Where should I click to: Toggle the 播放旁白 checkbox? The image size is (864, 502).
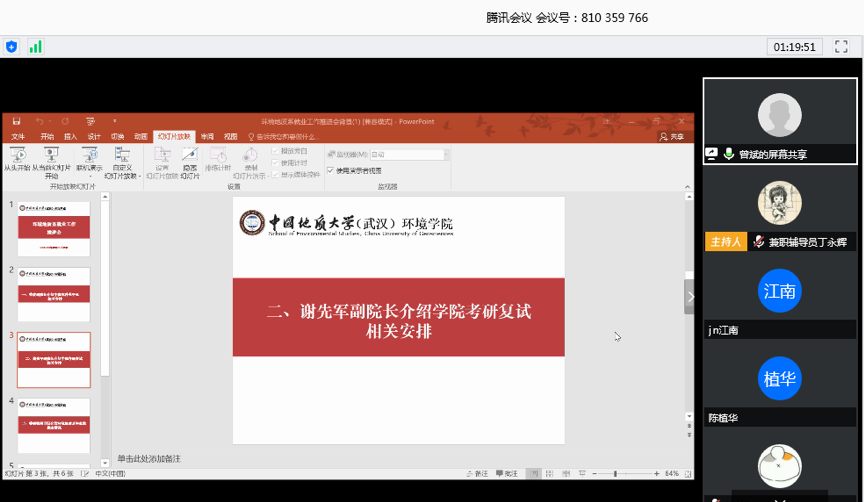276,151
